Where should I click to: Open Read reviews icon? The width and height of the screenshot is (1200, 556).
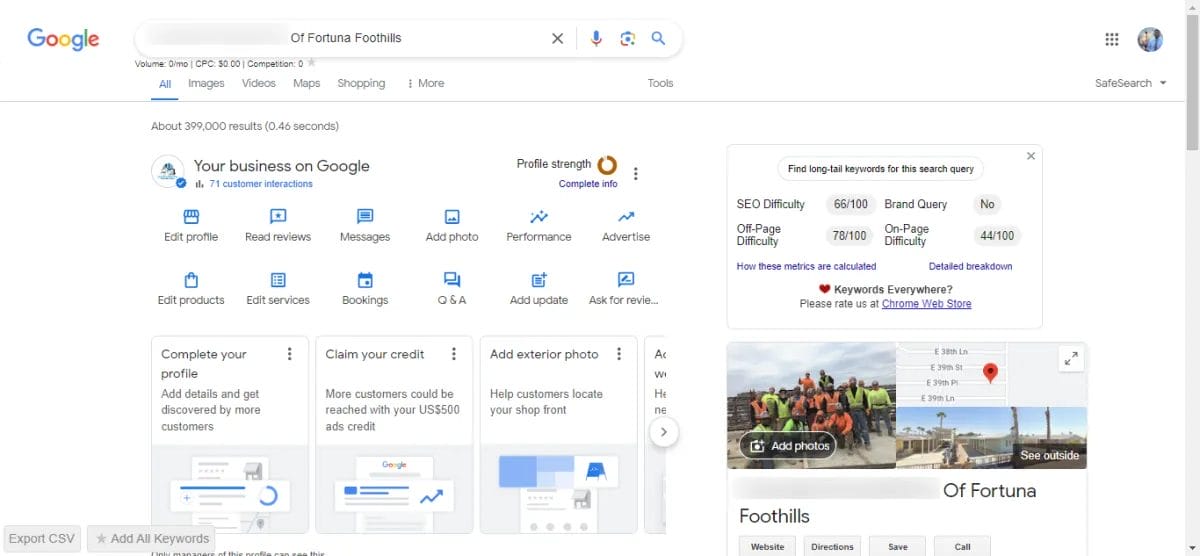[278, 217]
